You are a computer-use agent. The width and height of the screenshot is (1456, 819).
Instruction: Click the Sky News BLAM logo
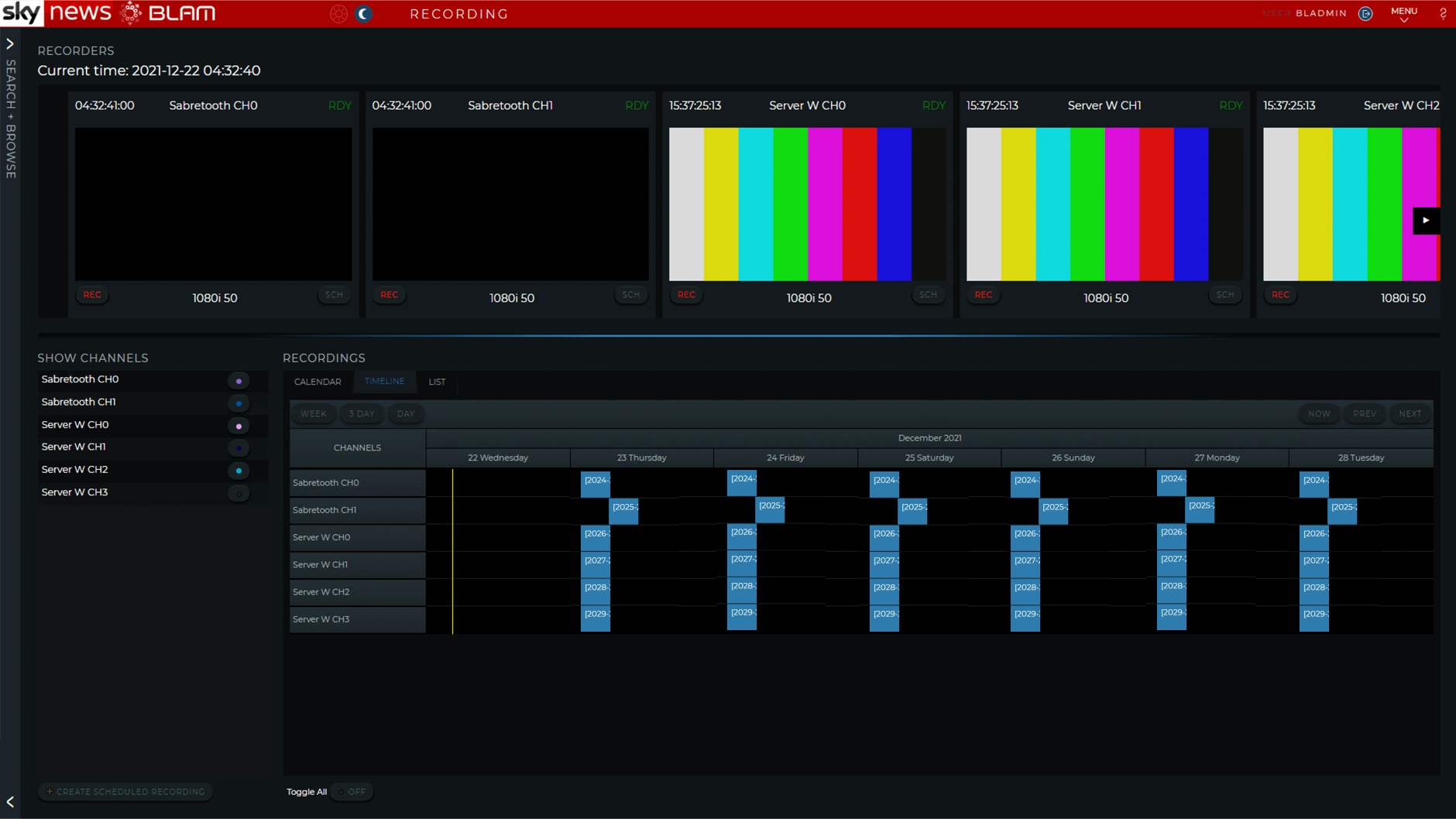109,13
